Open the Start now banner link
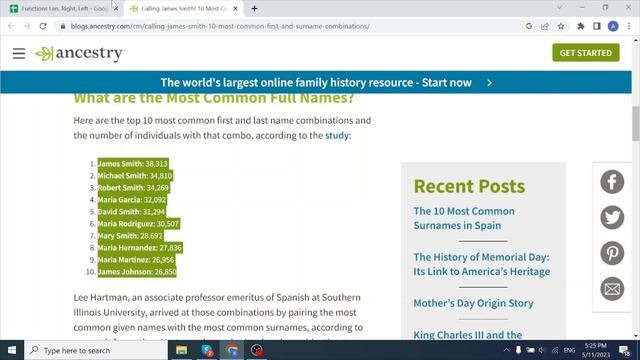The image size is (640, 360). [x=316, y=82]
